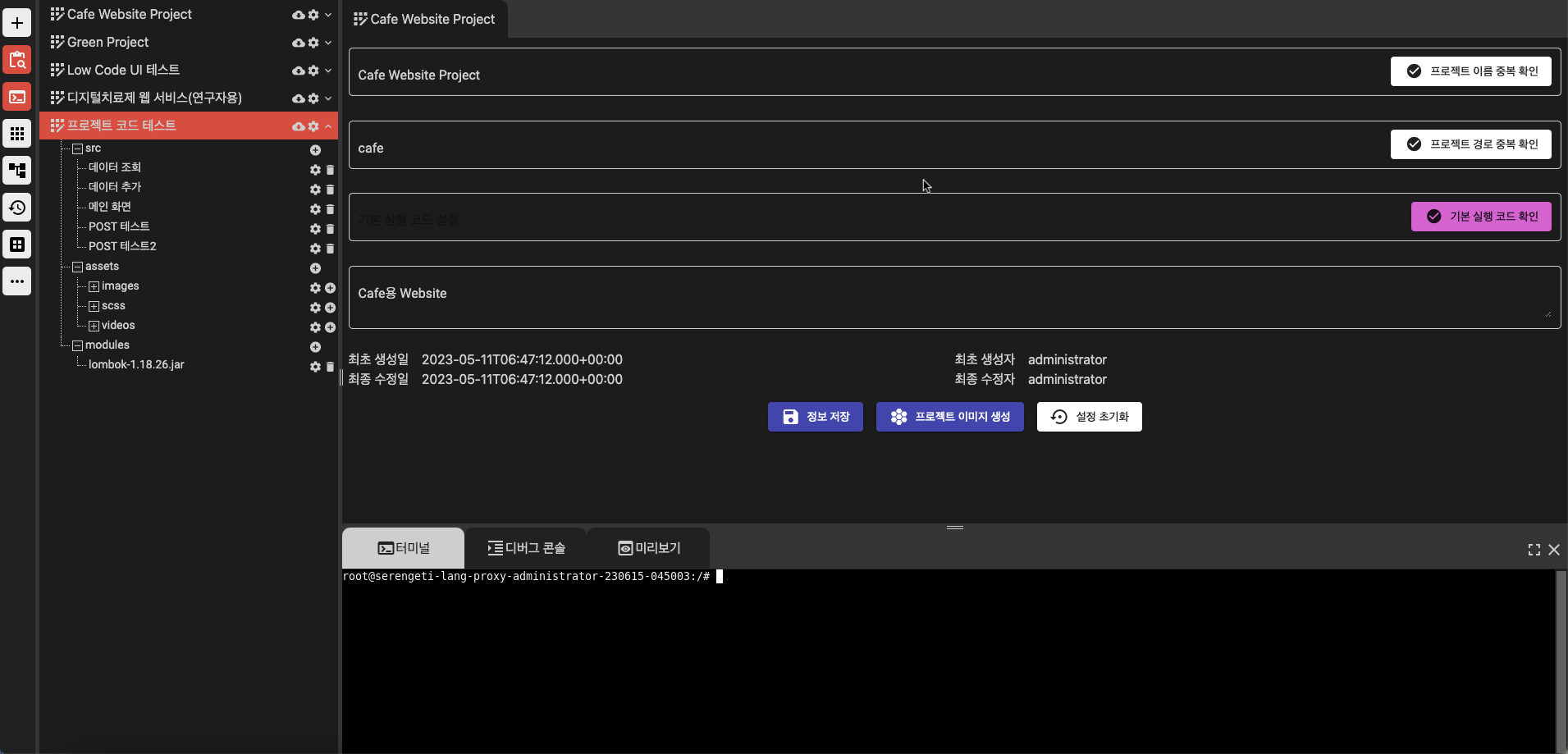Click the plus icon in the left sidebar
The height and width of the screenshot is (754, 1568).
pyautogui.click(x=16, y=23)
